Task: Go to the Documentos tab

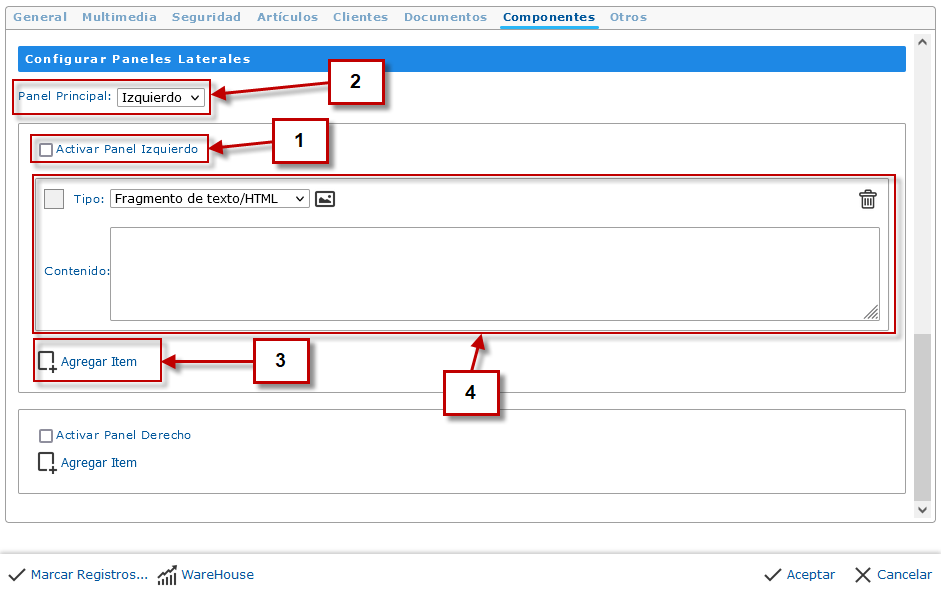Action: (x=445, y=17)
